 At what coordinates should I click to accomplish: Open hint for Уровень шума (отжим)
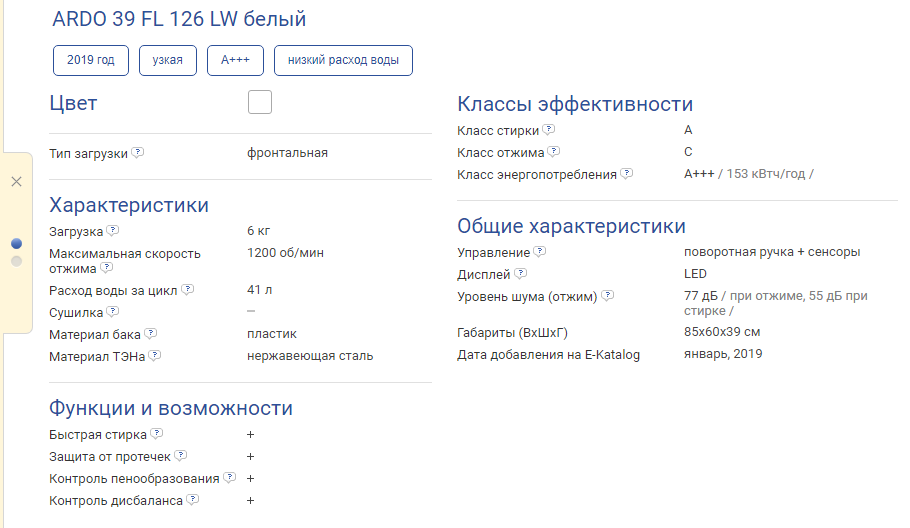click(x=607, y=295)
